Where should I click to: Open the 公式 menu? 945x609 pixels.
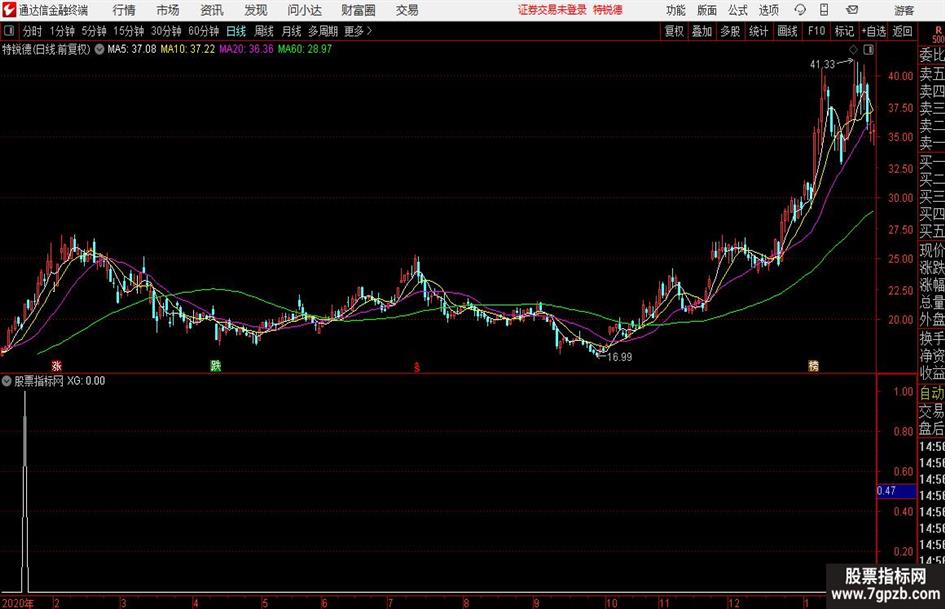pos(737,10)
